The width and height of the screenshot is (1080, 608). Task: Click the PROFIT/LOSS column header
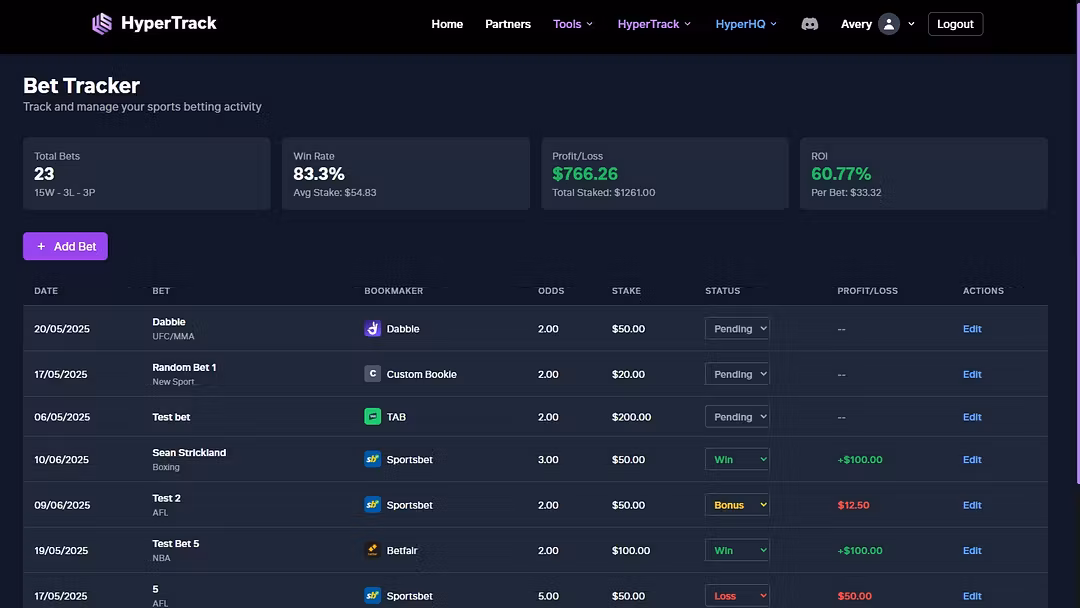(867, 291)
